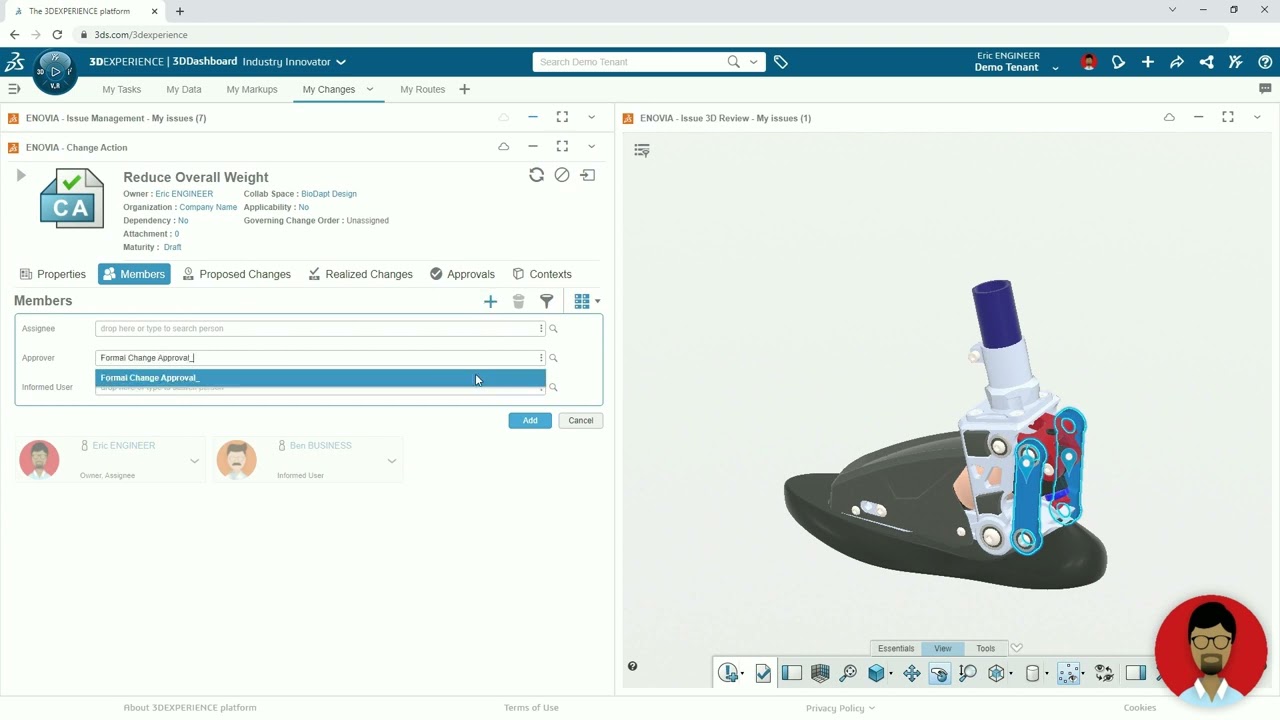Open the 3DEXPERIENCE compass

(55, 71)
